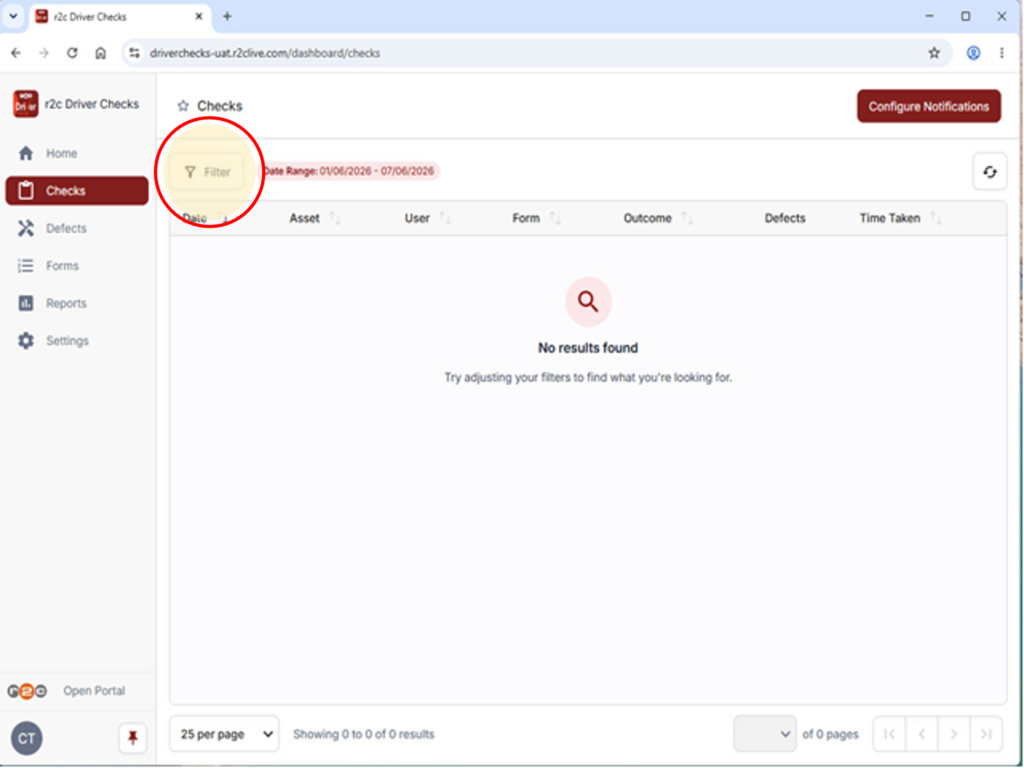
Task: Click the Date Range filter chip
Action: 349,171
